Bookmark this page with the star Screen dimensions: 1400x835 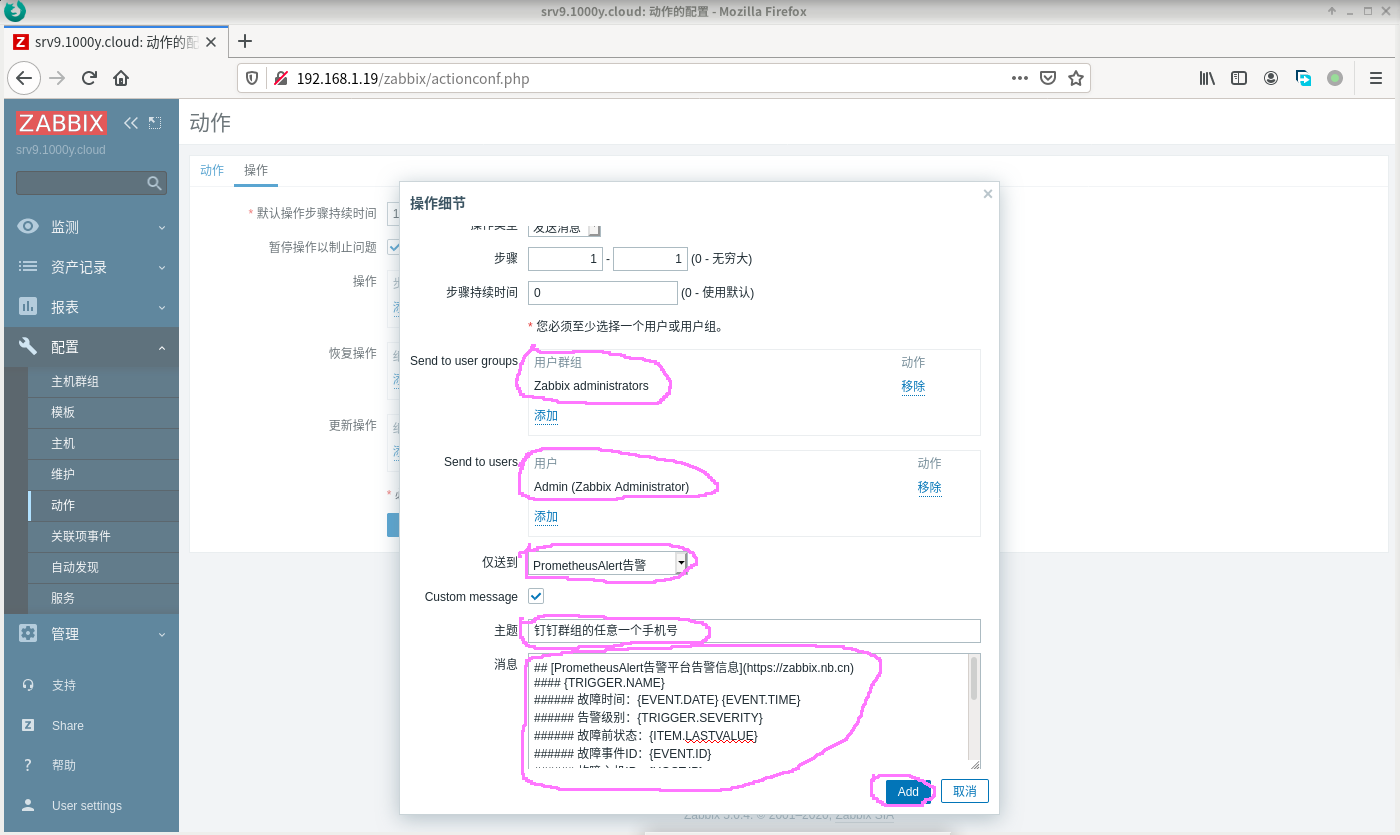click(1076, 78)
